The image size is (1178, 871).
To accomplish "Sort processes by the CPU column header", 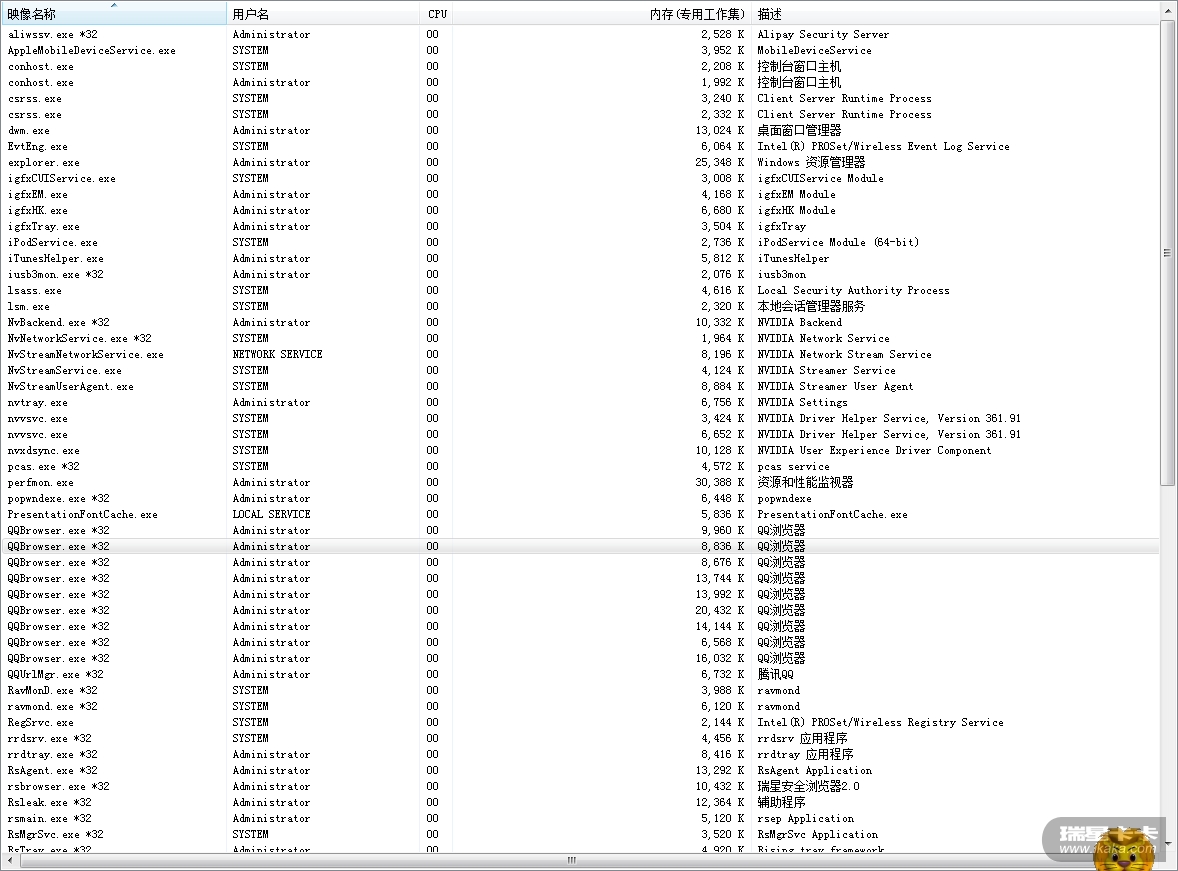I will 436,14.
